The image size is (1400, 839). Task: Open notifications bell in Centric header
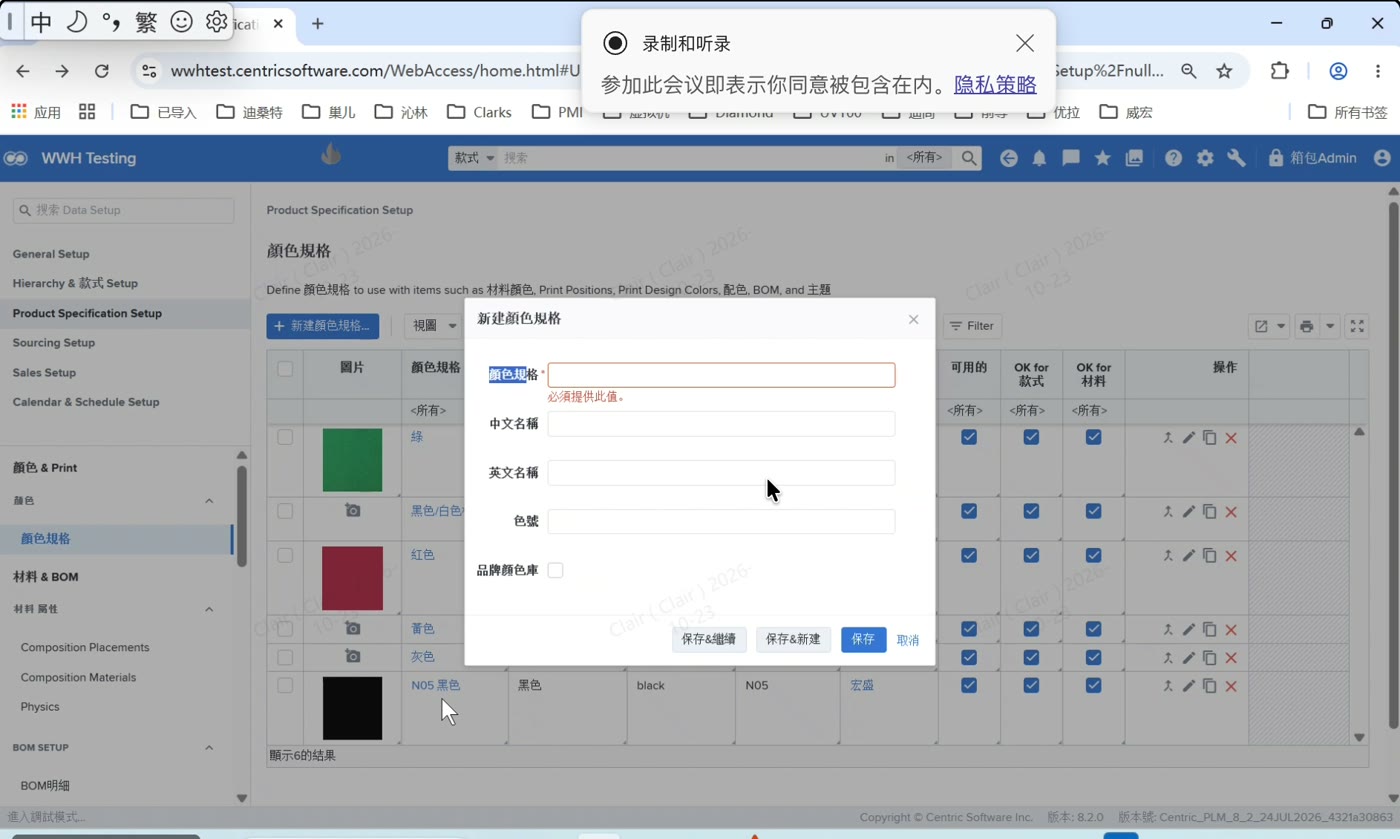(1039, 158)
